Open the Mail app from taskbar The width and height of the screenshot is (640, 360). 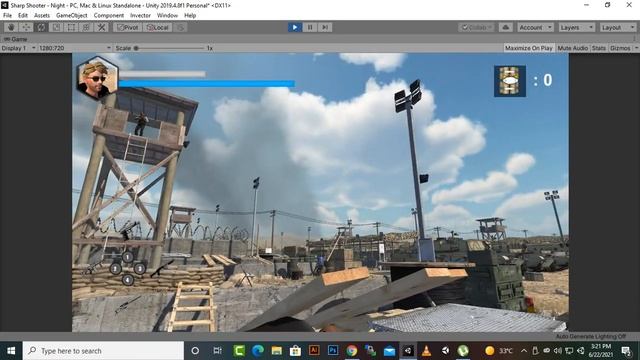pyautogui.click(x=389, y=351)
